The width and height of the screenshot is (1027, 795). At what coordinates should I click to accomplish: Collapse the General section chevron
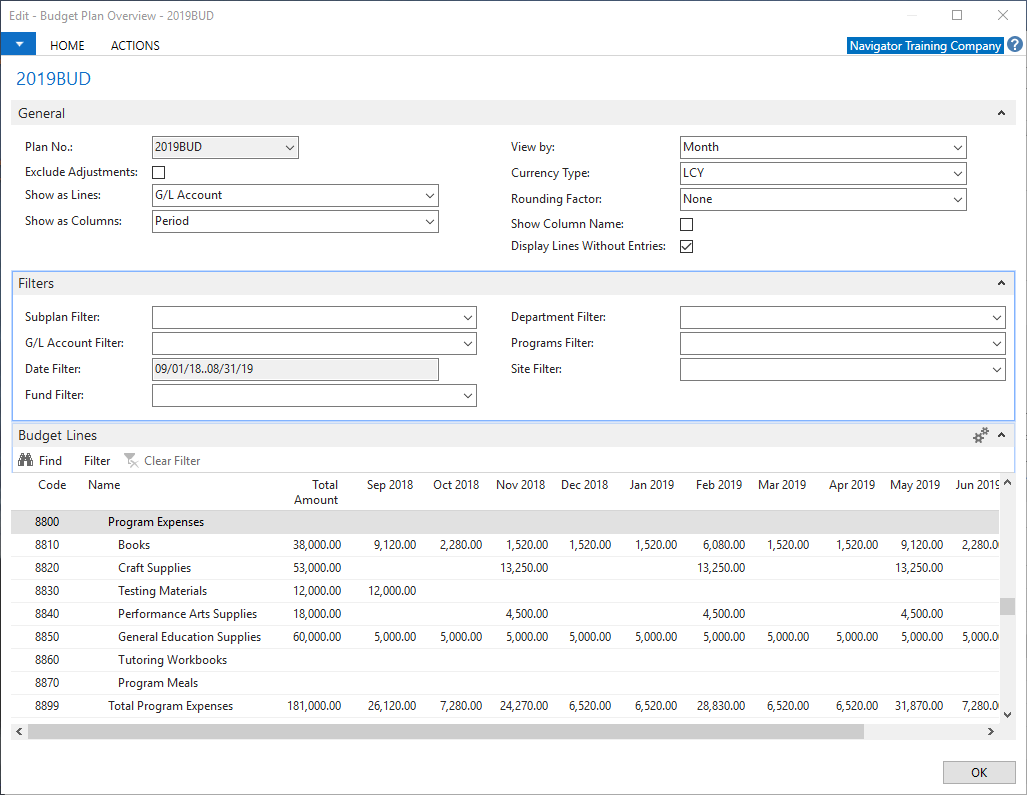point(1001,114)
